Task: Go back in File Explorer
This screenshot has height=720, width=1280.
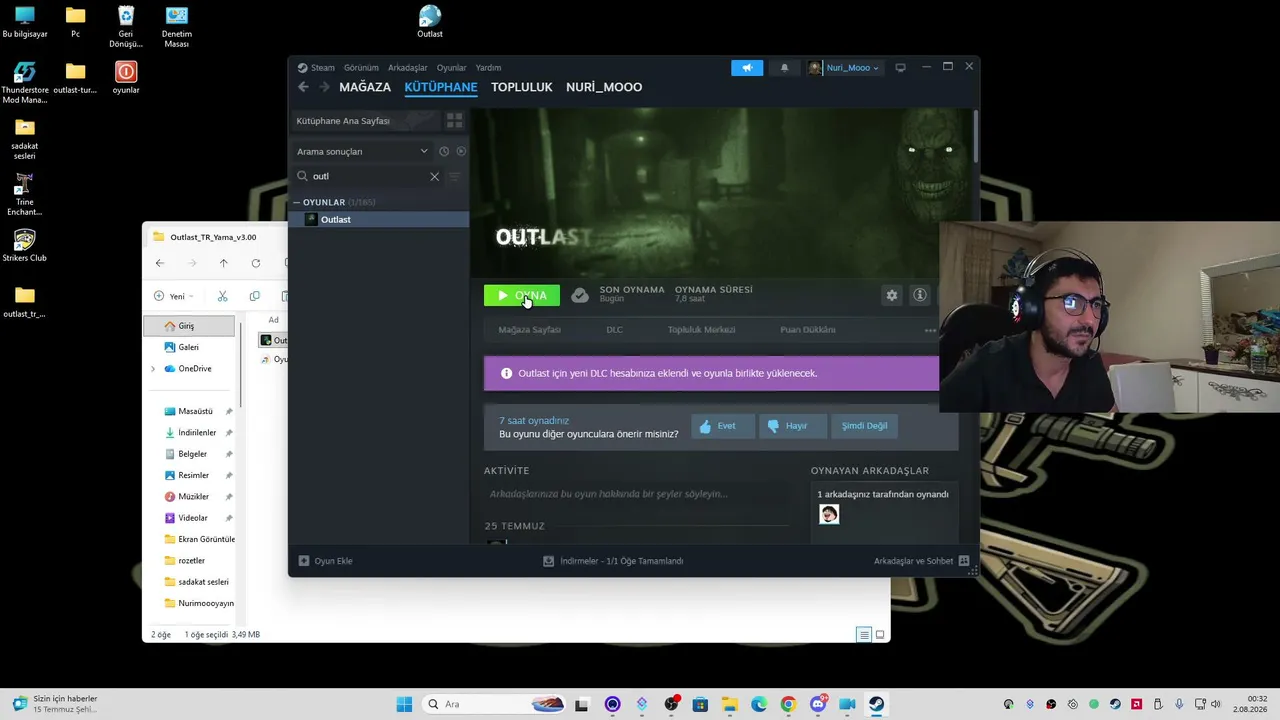Action: pos(160,263)
